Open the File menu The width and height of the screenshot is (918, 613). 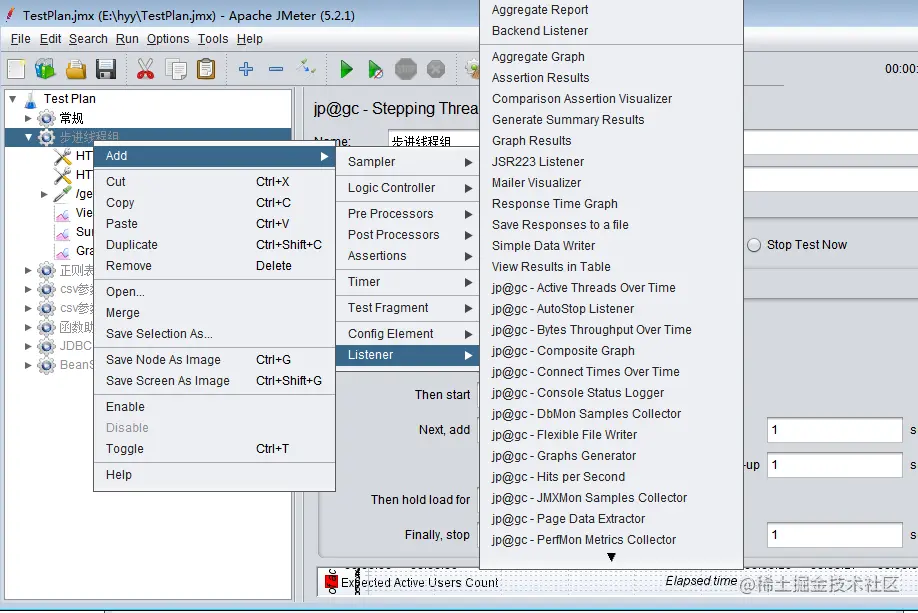pos(20,39)
